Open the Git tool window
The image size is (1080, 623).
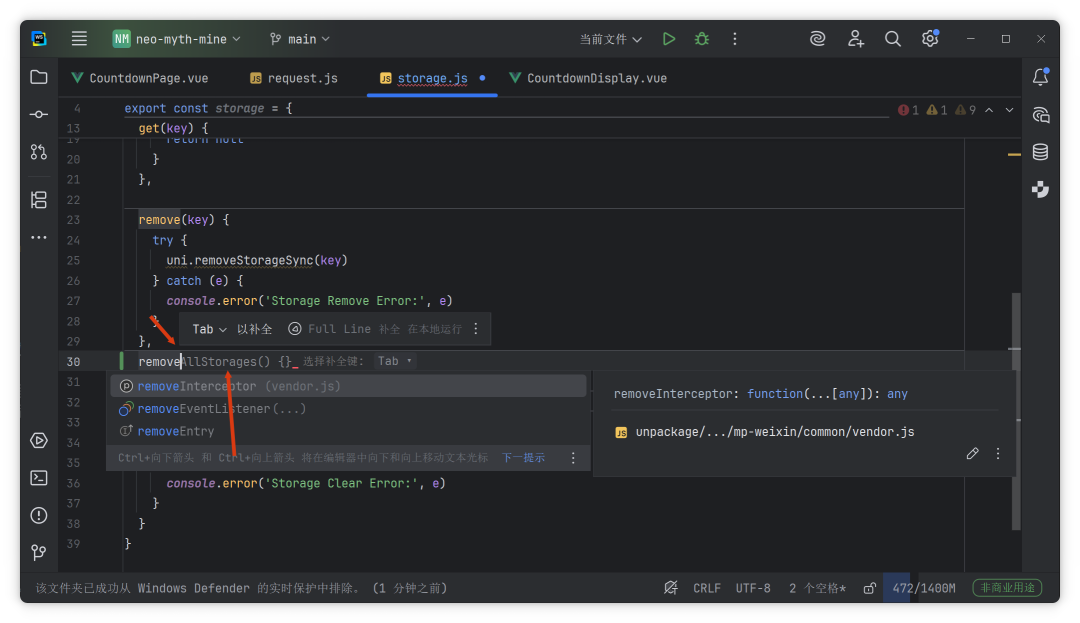(x=39, y=552)
